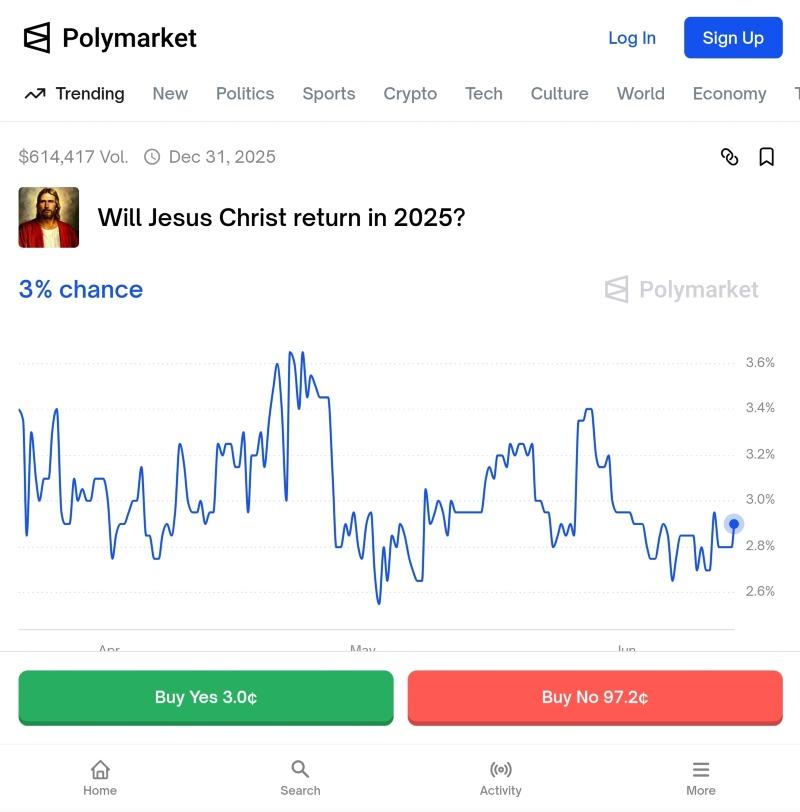This screenshot has height=812, width=800.
Task: Go to the Crypto tab
Action: [x=410, y=94]
